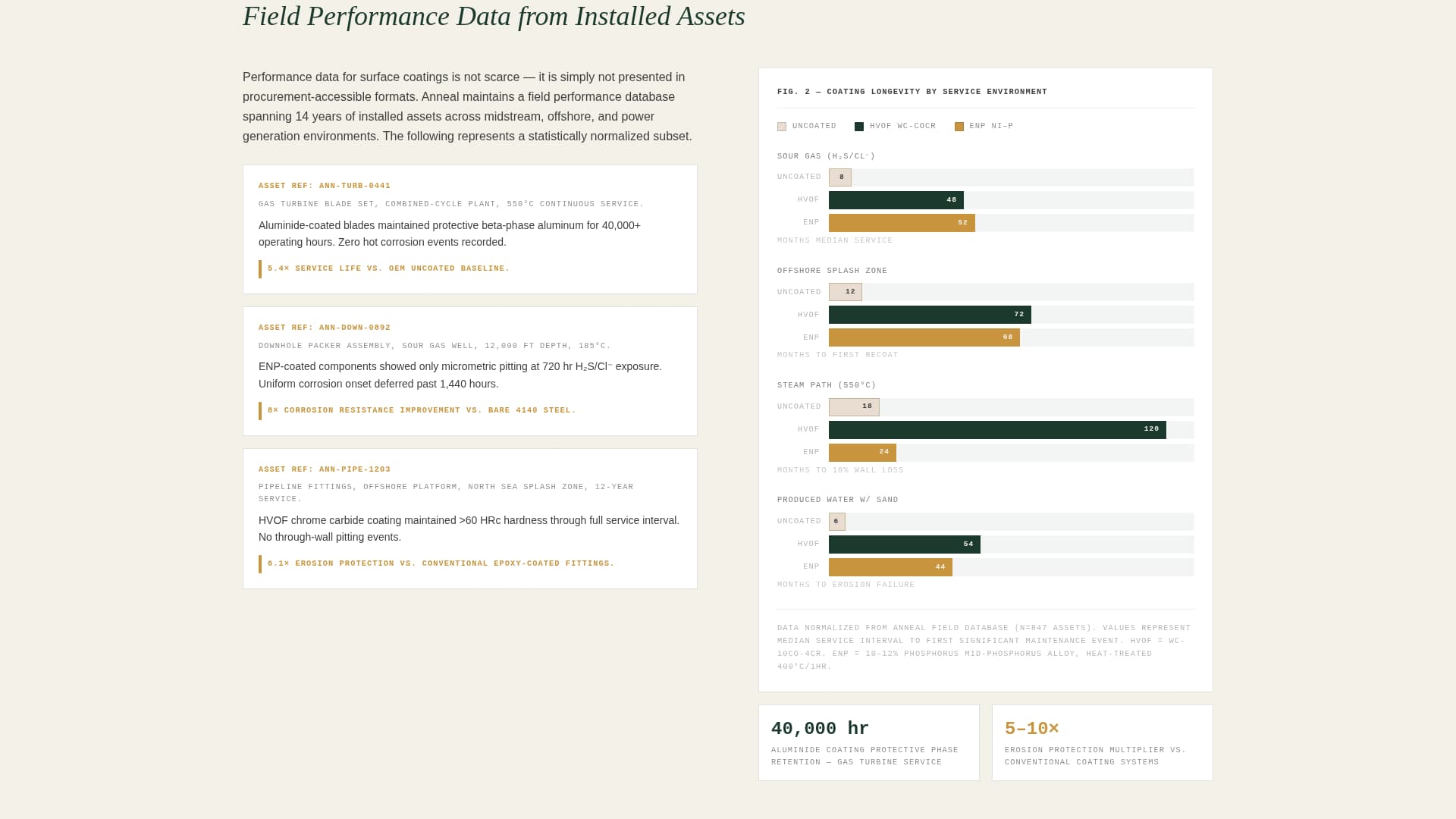Click the 5–10× erosion protection stat card
Screen dimensions: 1456x819
coord(1102,742)
